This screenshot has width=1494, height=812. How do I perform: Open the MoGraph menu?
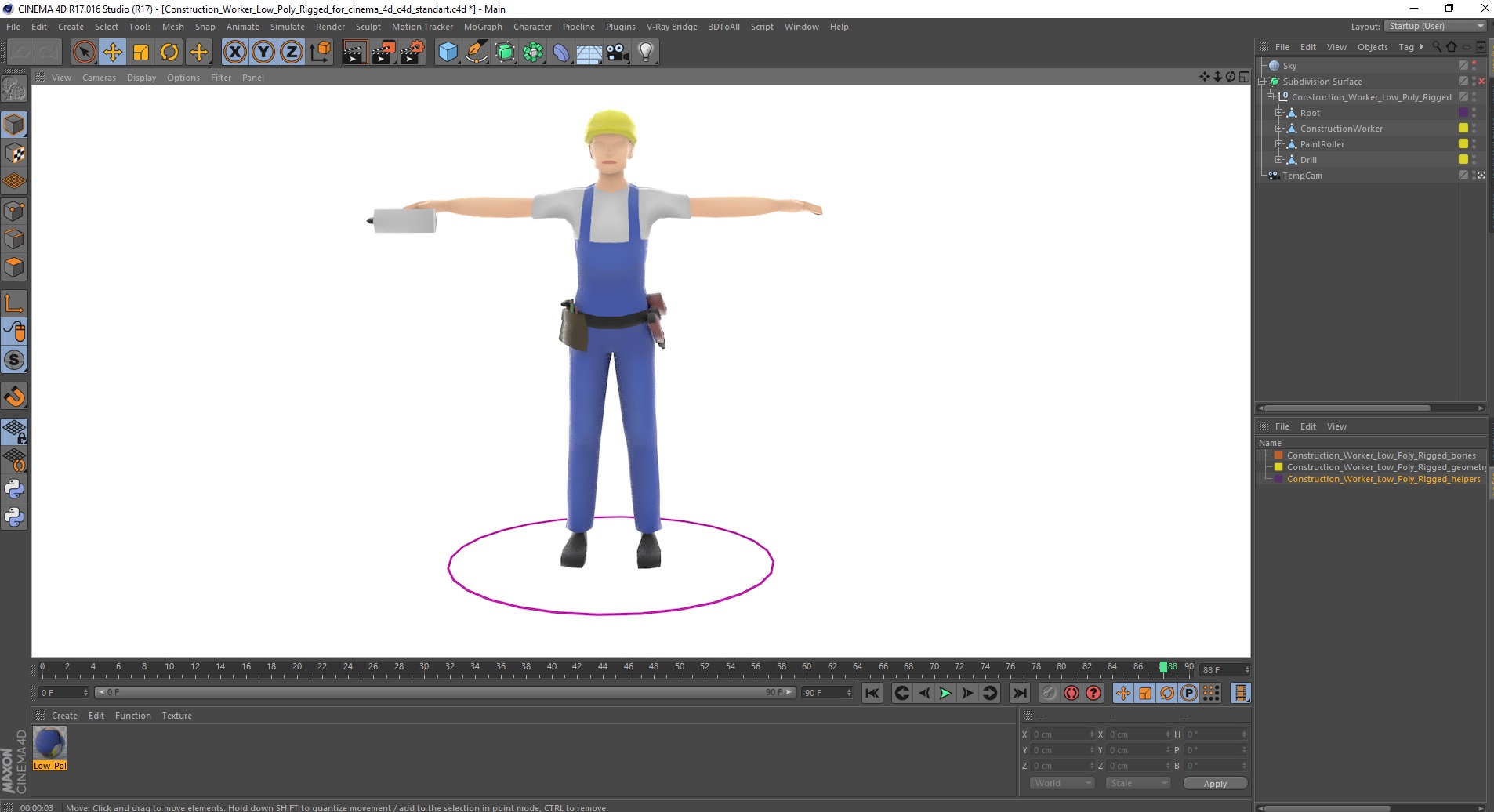(483, 27)
